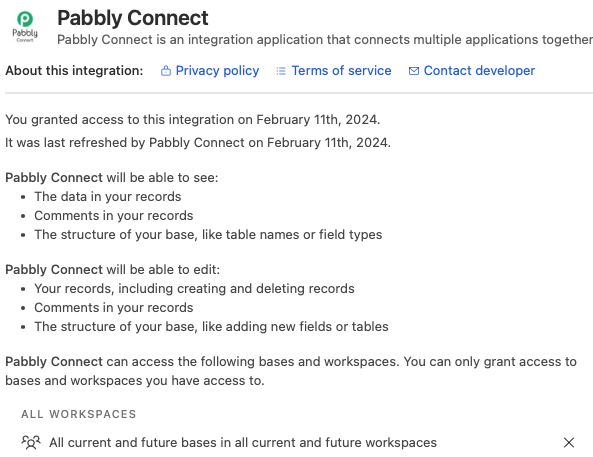
Task: Click the people icon in All Workspaces row
Action: 31,442
